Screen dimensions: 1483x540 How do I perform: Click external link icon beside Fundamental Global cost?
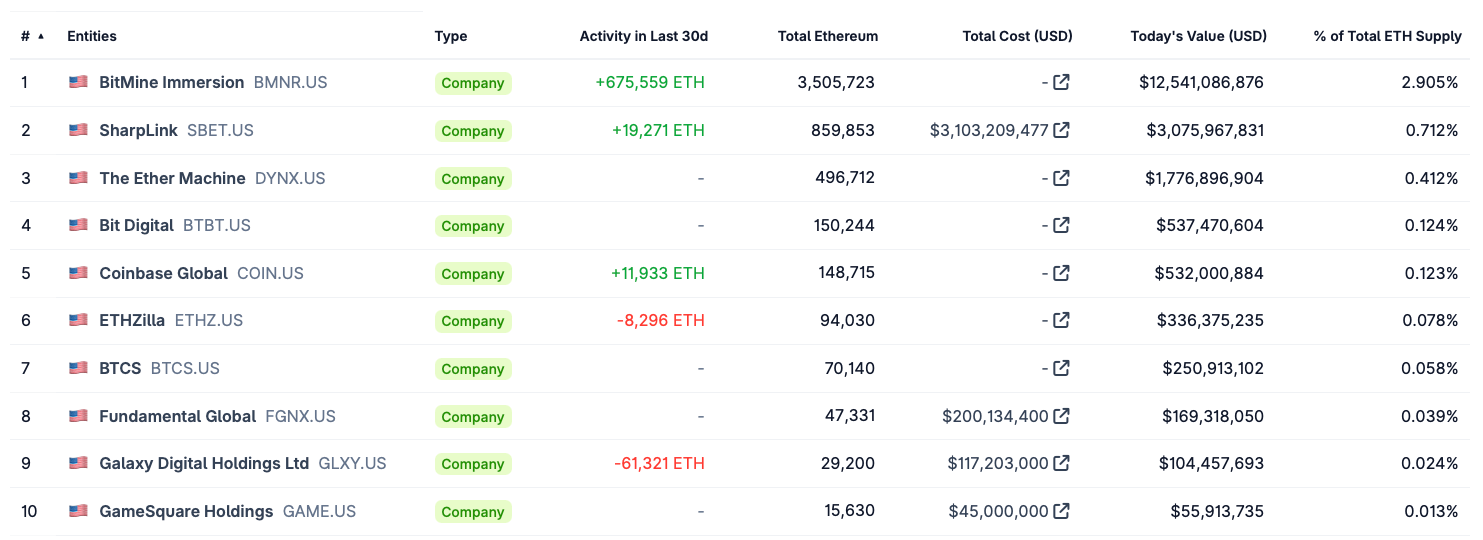(x=1062, y=416)
